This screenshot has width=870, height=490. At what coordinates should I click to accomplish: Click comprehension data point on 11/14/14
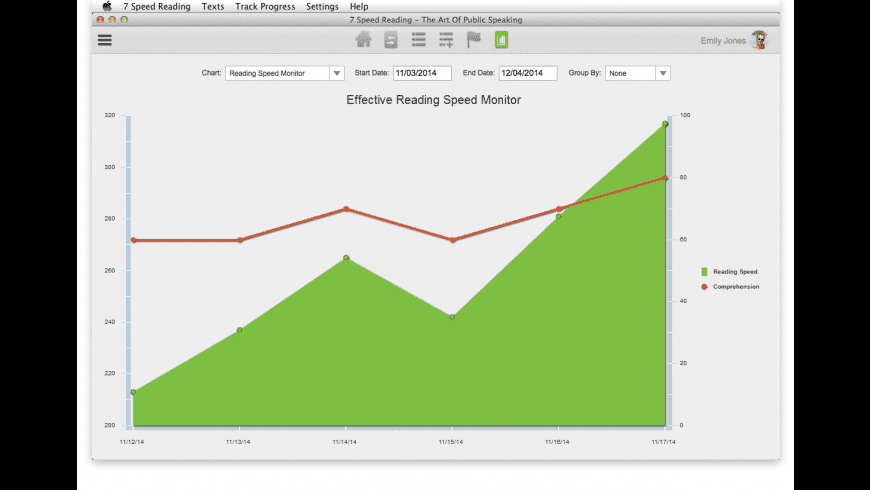[346, 209]
